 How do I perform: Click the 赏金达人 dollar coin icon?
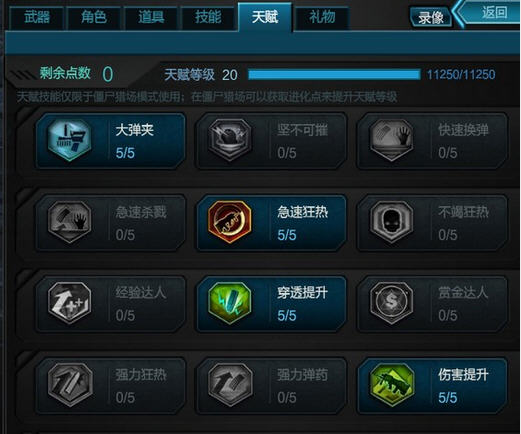[392, 303]
